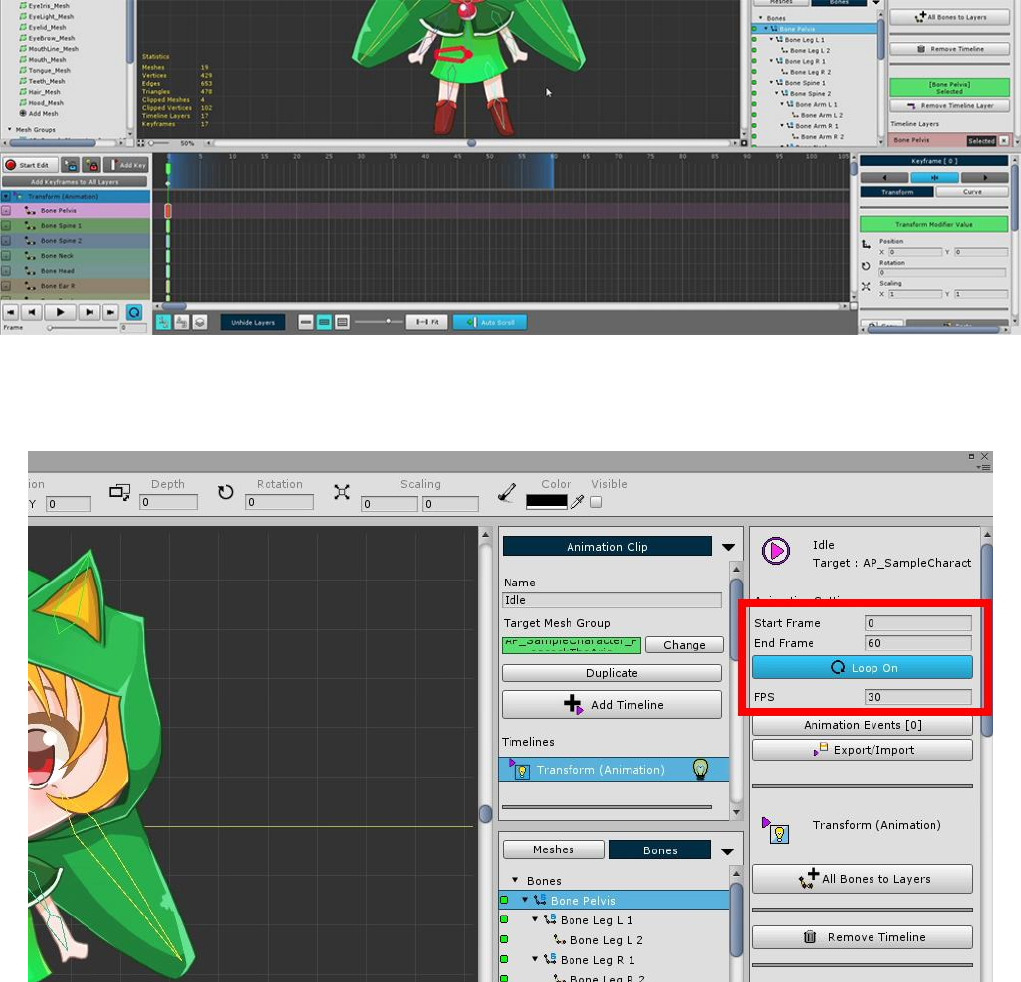Select the large timeline row height icon
Viewport: 1021px width, 982px height.
tap(343, 322)
